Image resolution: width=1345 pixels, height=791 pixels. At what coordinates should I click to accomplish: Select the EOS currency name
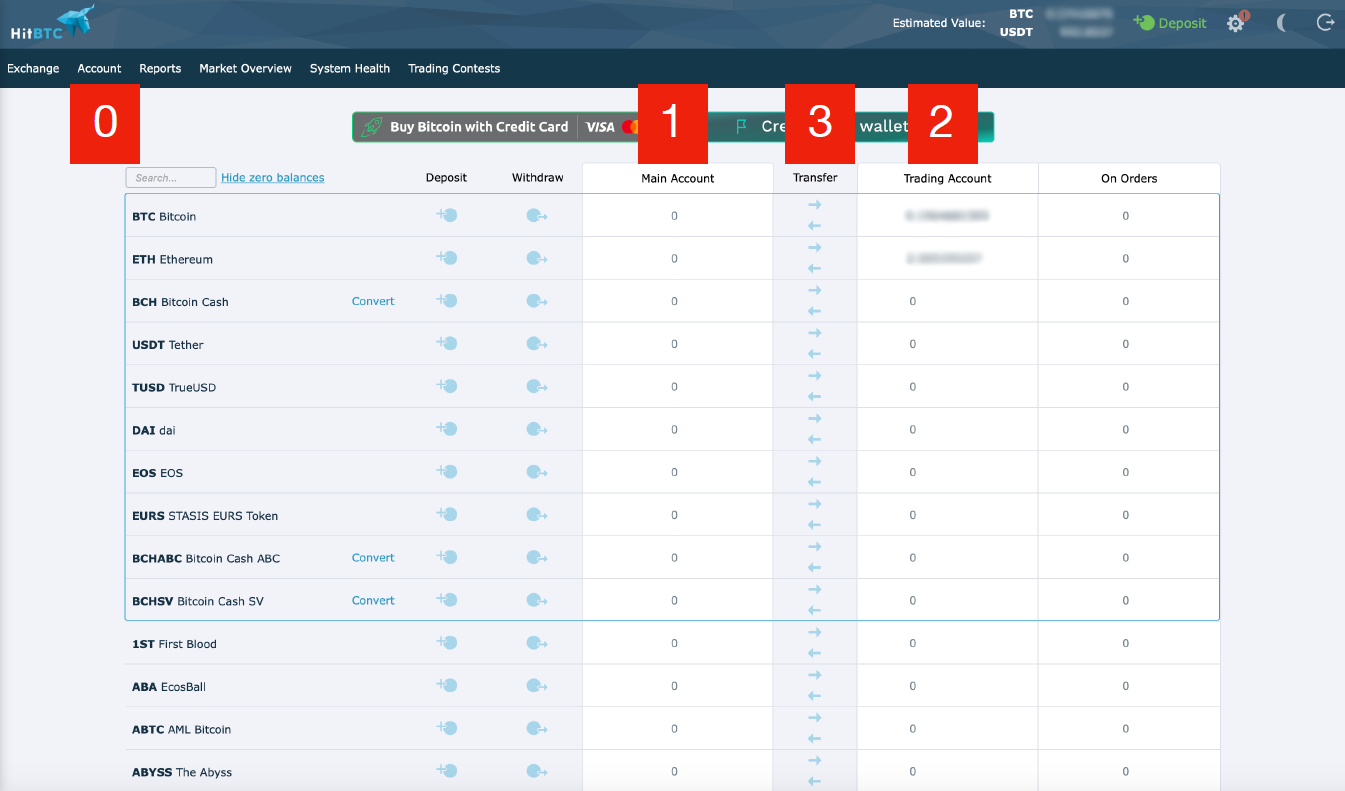pyautogui.click(x=157, y=473)
